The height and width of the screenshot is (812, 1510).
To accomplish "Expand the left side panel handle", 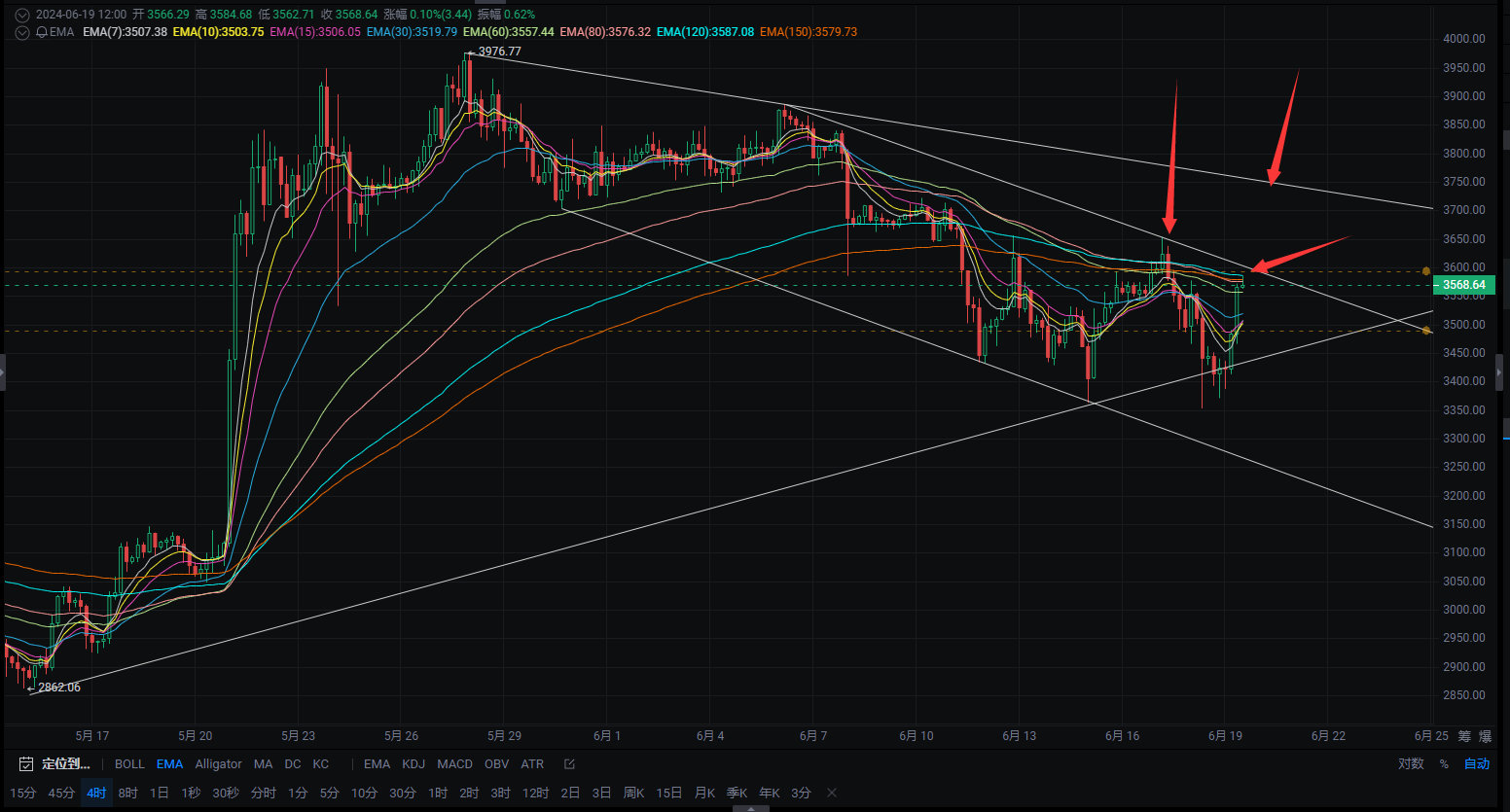I will [x=2, y=372].
